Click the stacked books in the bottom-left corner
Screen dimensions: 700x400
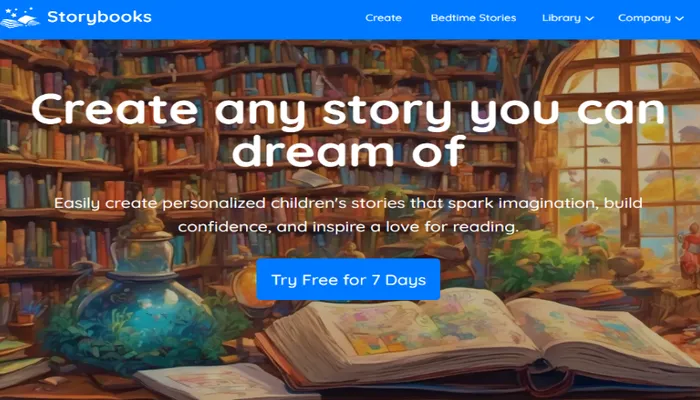22,362
